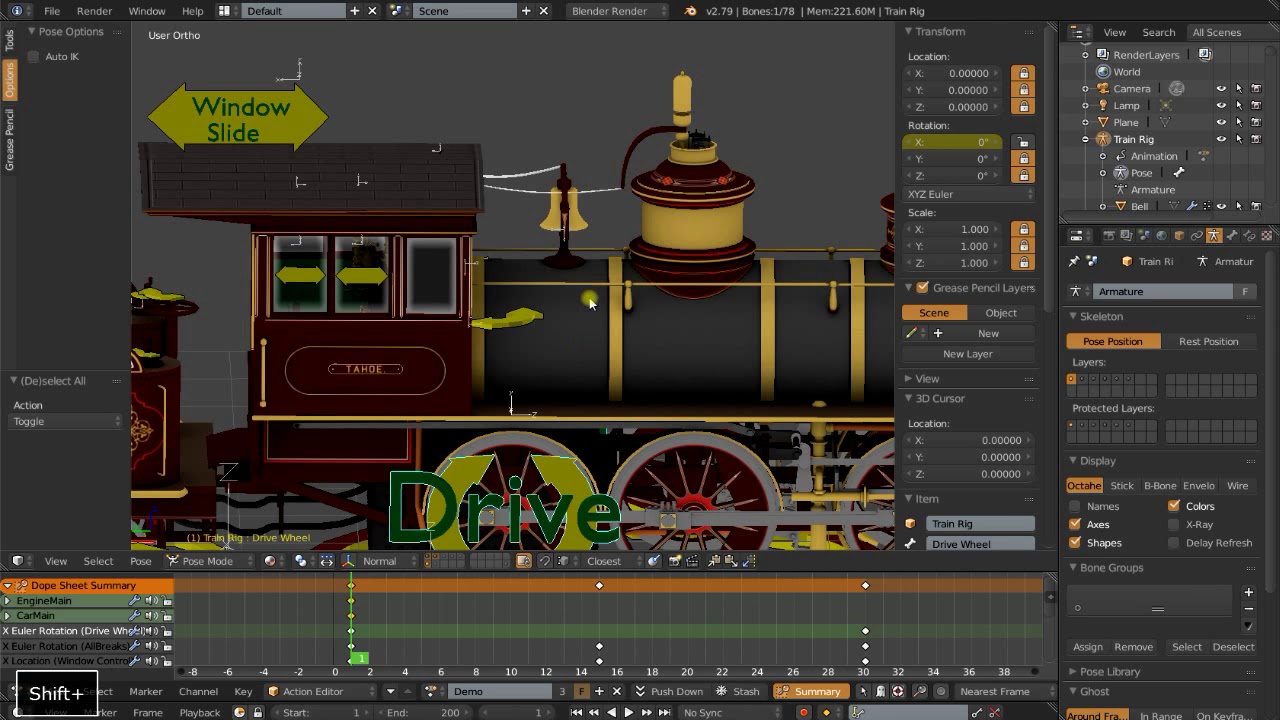Collapse the Dope Sheet Summary row

click(7, 585)
